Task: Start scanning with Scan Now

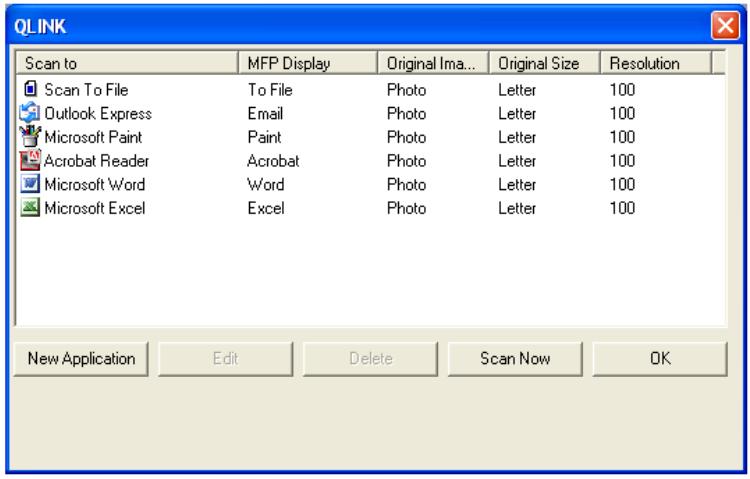Action: point(515,358)
